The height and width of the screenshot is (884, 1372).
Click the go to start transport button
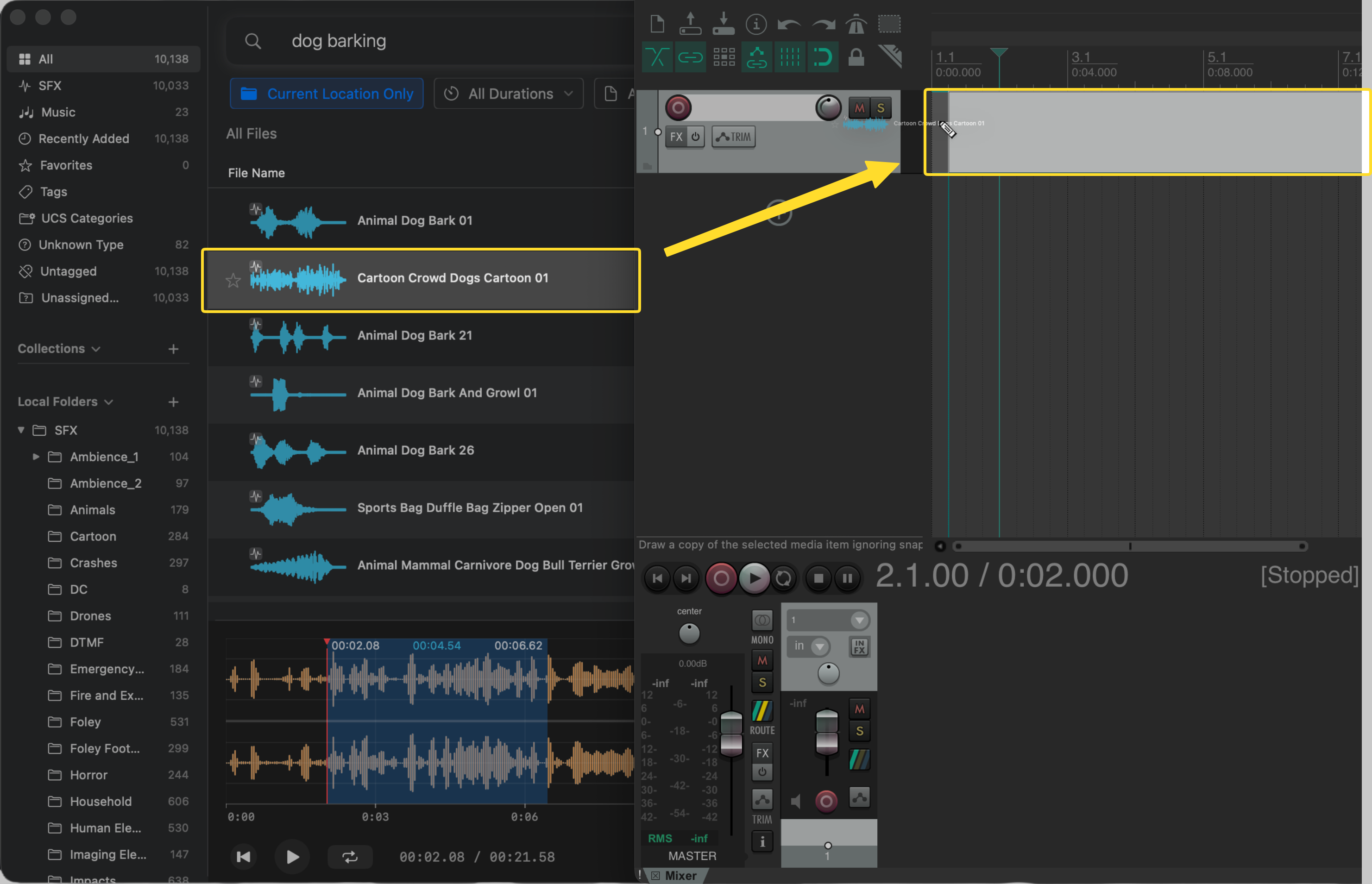point(657,578)
